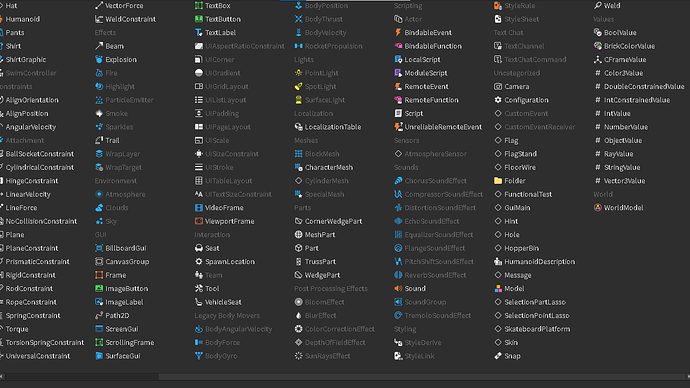Click the Camera icon
Screen dimensions: 690x388
[x=498, y=87]
